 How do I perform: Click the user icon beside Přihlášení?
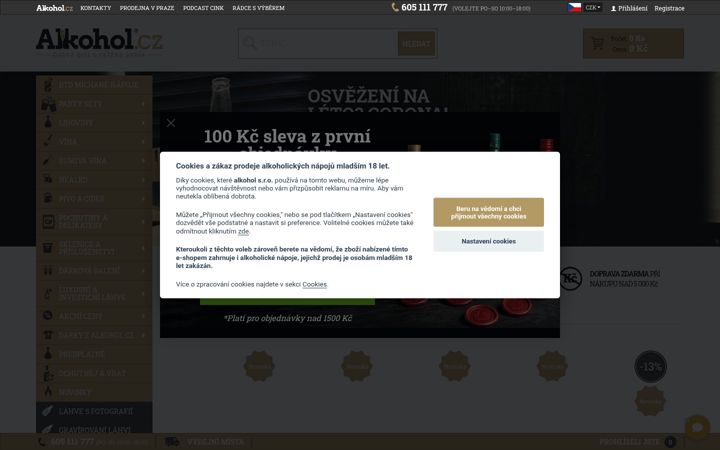tap(613, 8)
